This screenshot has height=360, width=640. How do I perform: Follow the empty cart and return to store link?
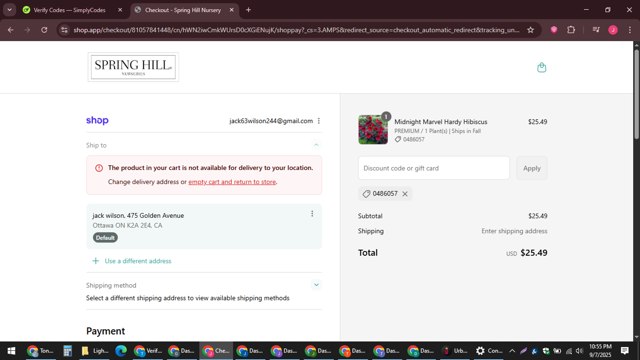[x=232, y=182]
